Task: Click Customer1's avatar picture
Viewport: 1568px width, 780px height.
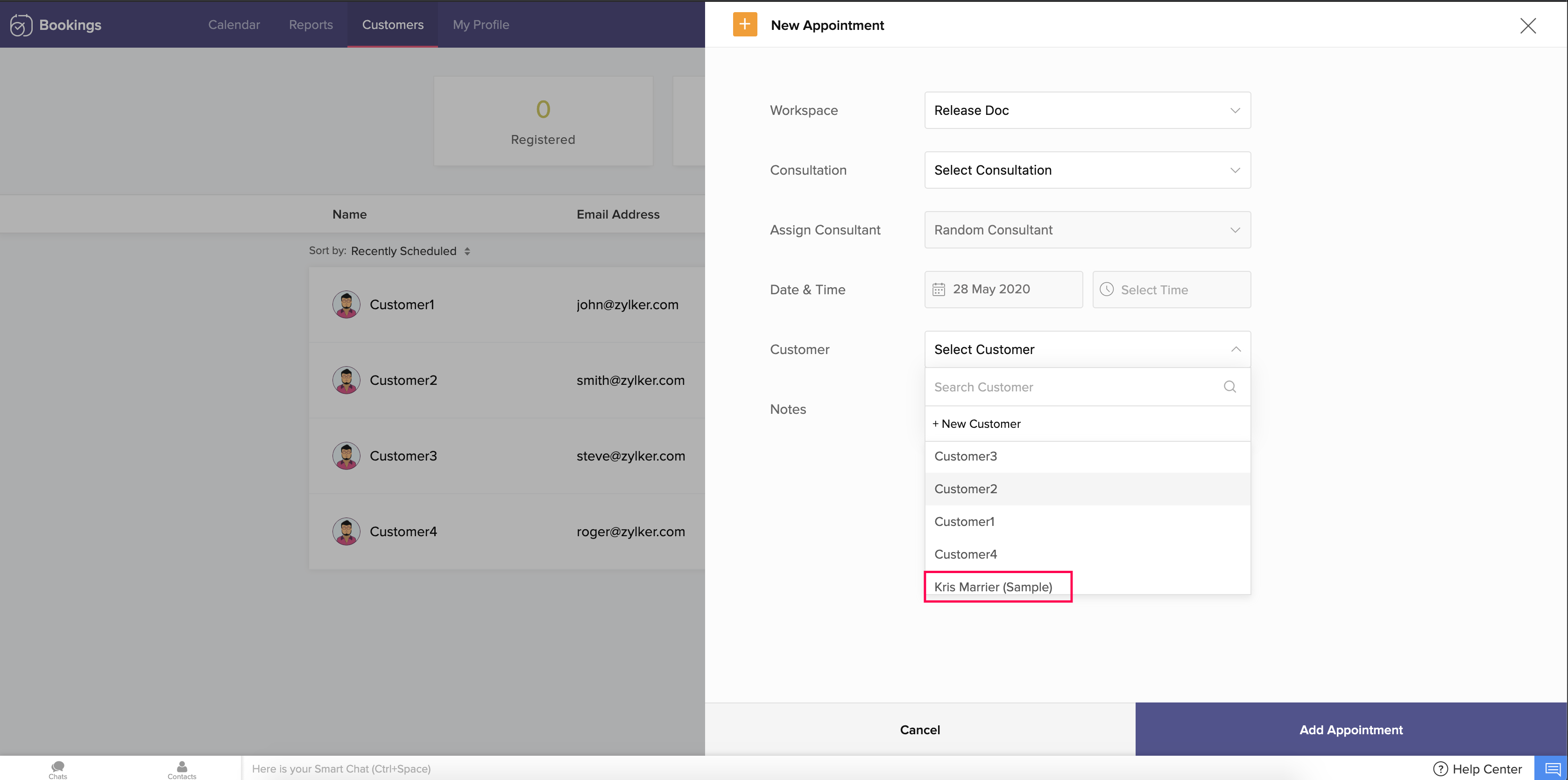Action: [x=346, y=305]
